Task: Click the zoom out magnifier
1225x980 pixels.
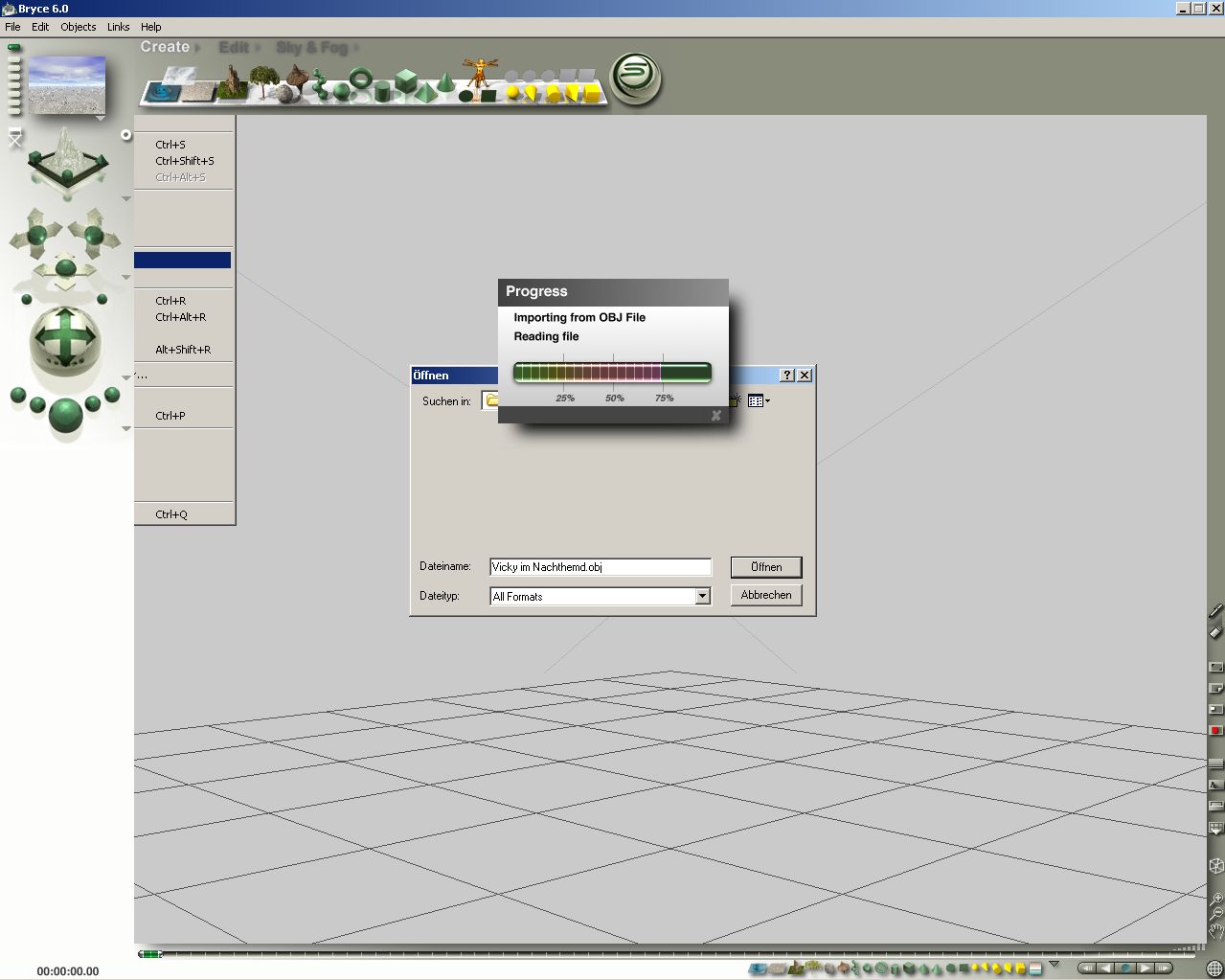Action: [1215, 914]
